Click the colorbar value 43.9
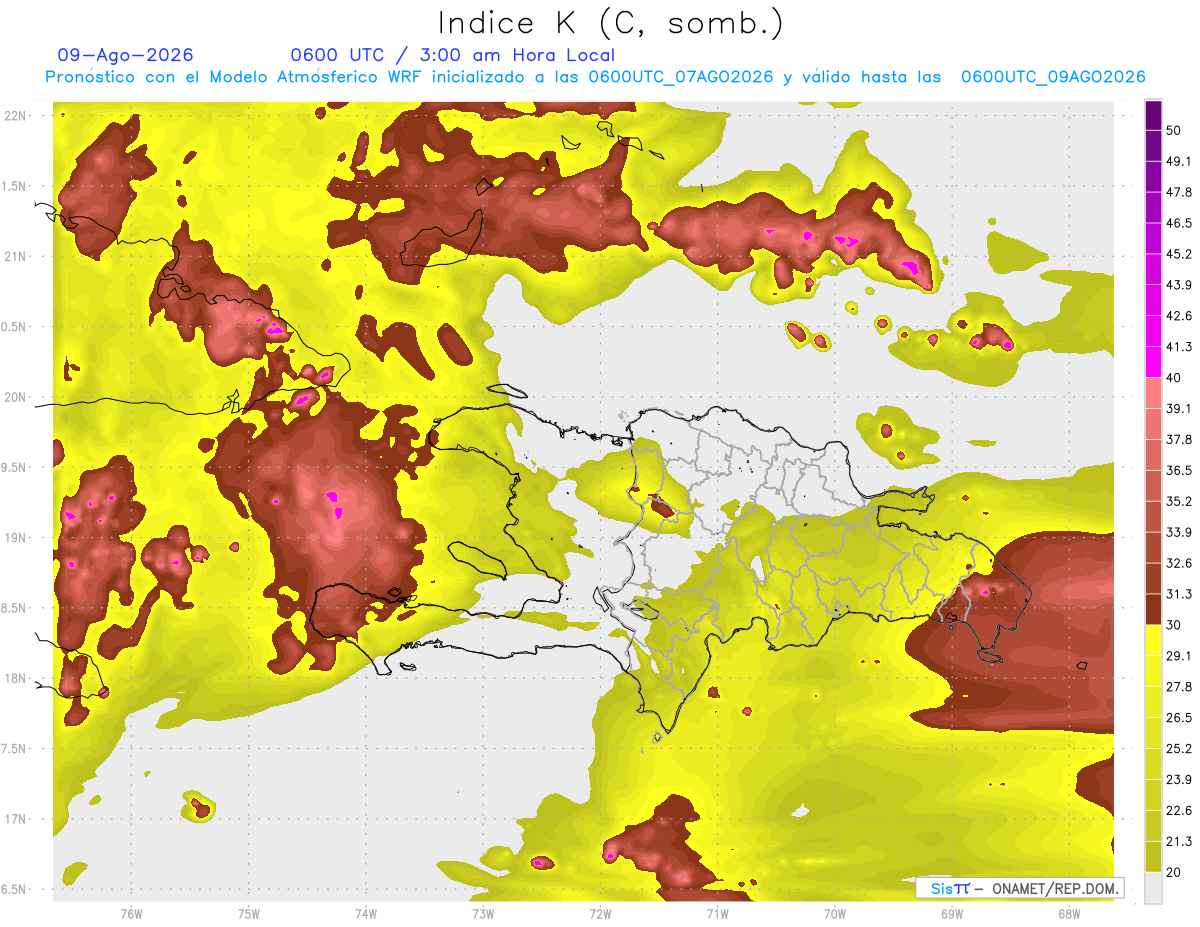This screenshot has width=1200, height=927. click(x=1179, y=285)
